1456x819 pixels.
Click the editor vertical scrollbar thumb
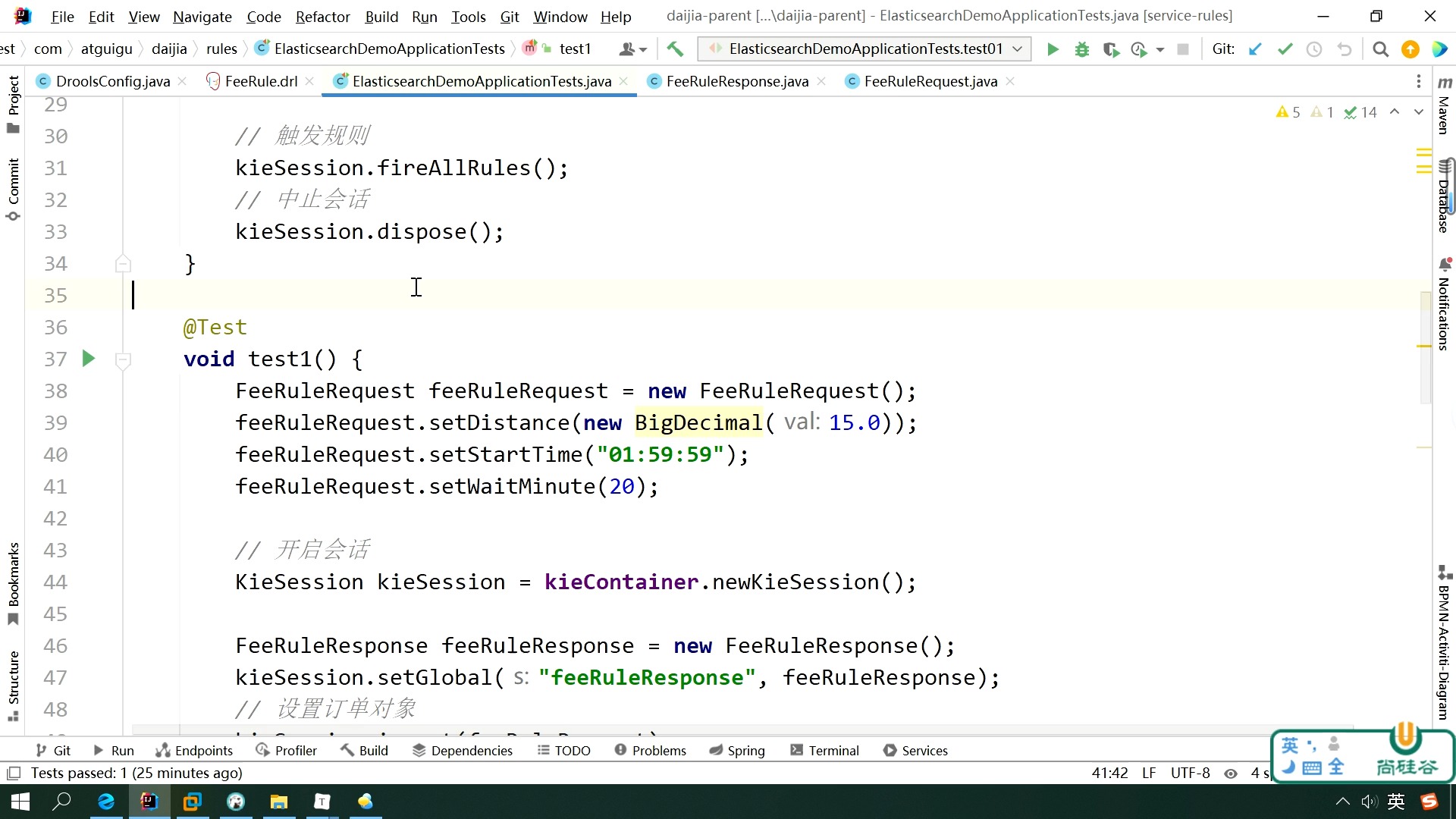coord(1426,349)
